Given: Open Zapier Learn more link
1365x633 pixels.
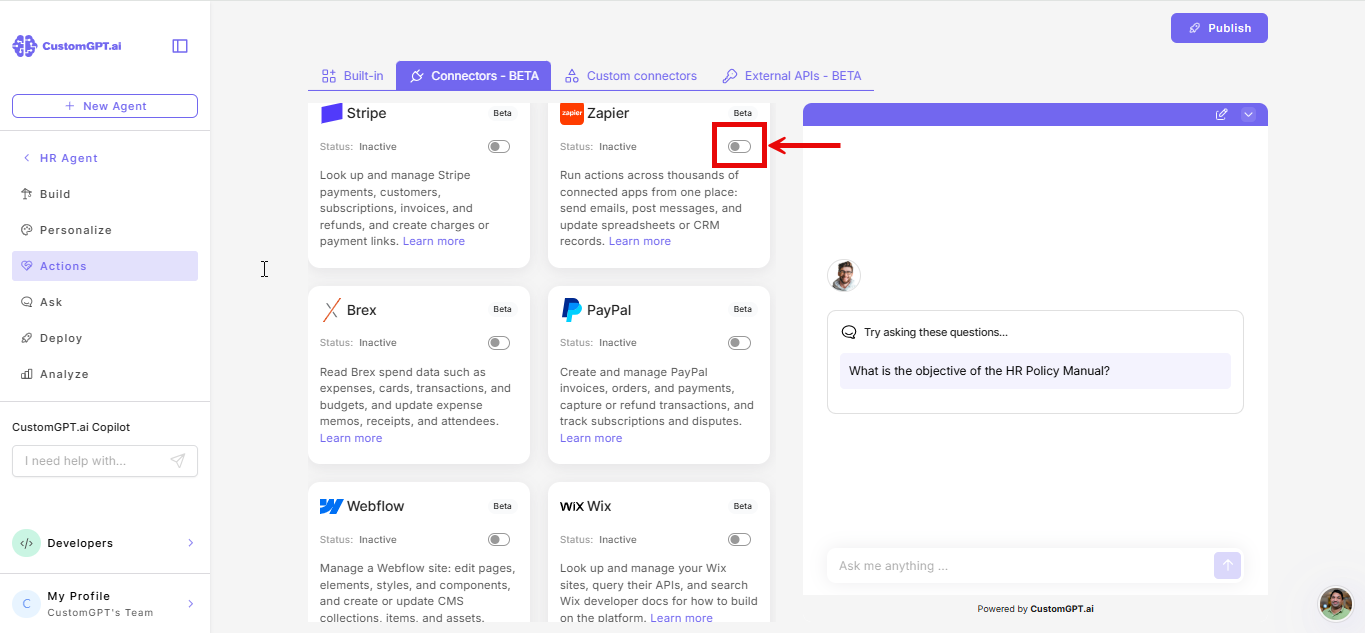Looking at the screenshot, I should 640,241.
